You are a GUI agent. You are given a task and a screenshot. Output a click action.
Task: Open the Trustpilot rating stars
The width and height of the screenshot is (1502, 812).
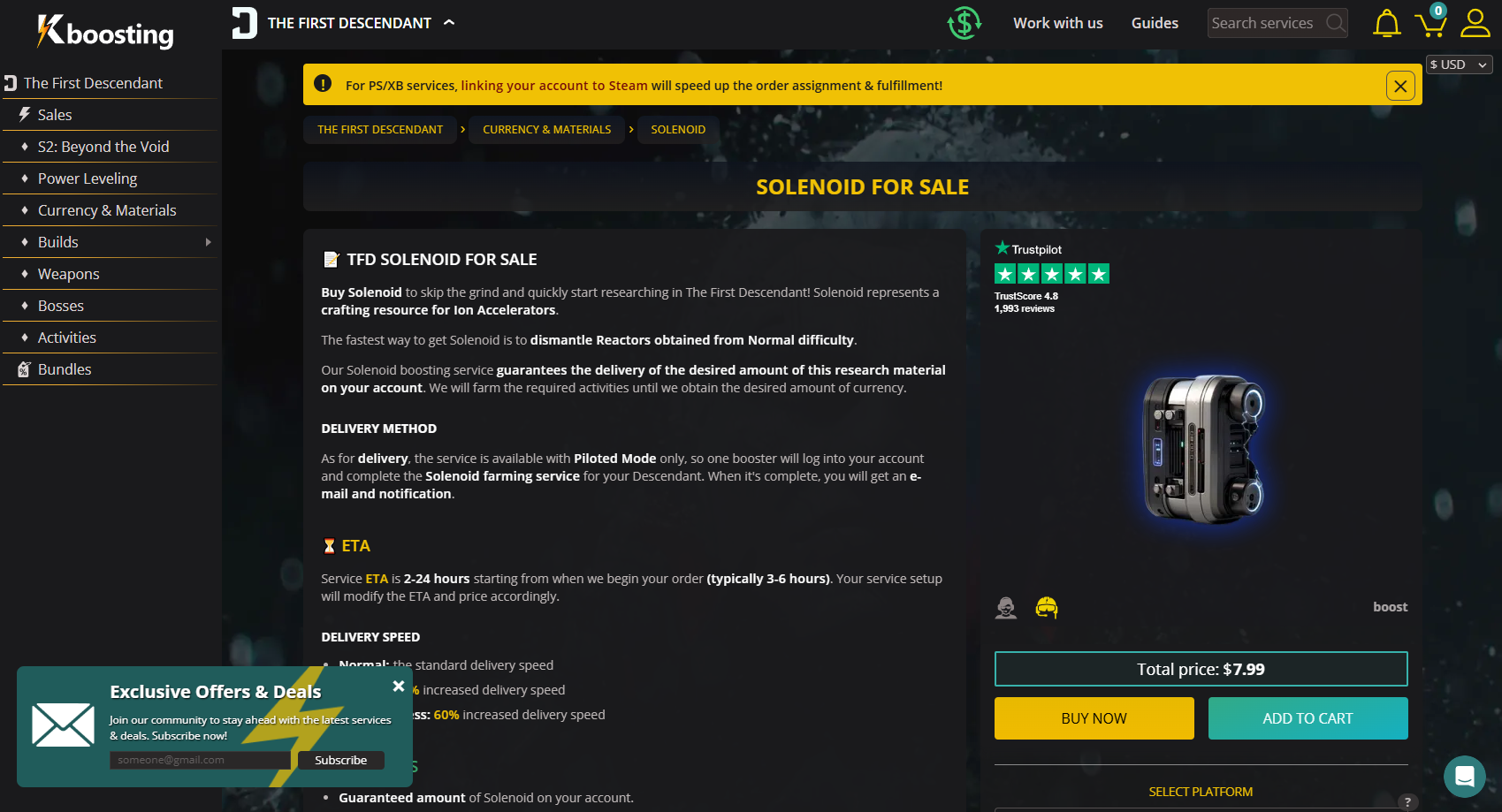coord(1052,274)
